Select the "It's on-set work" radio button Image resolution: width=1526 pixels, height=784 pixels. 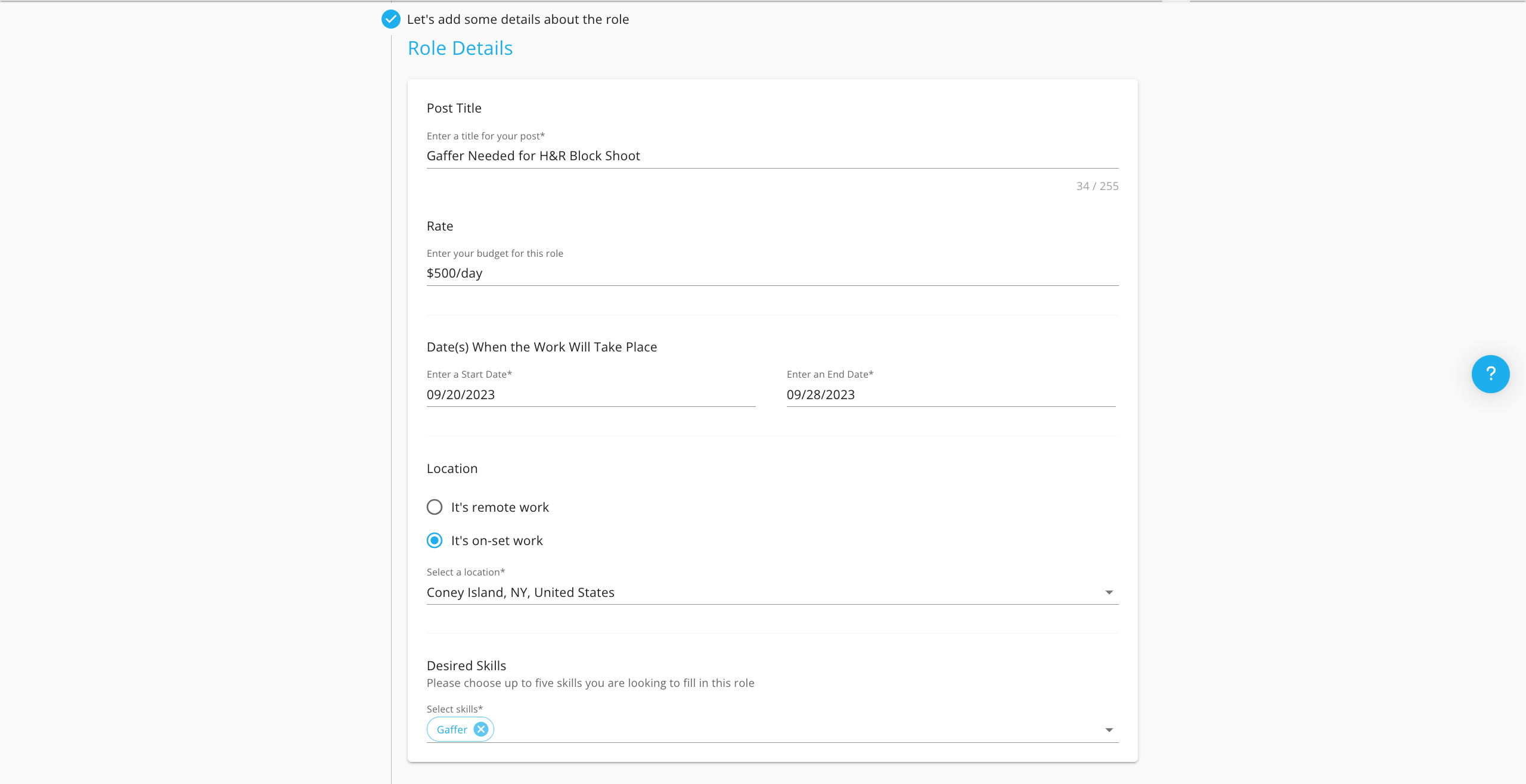click(x=435, y=540)
